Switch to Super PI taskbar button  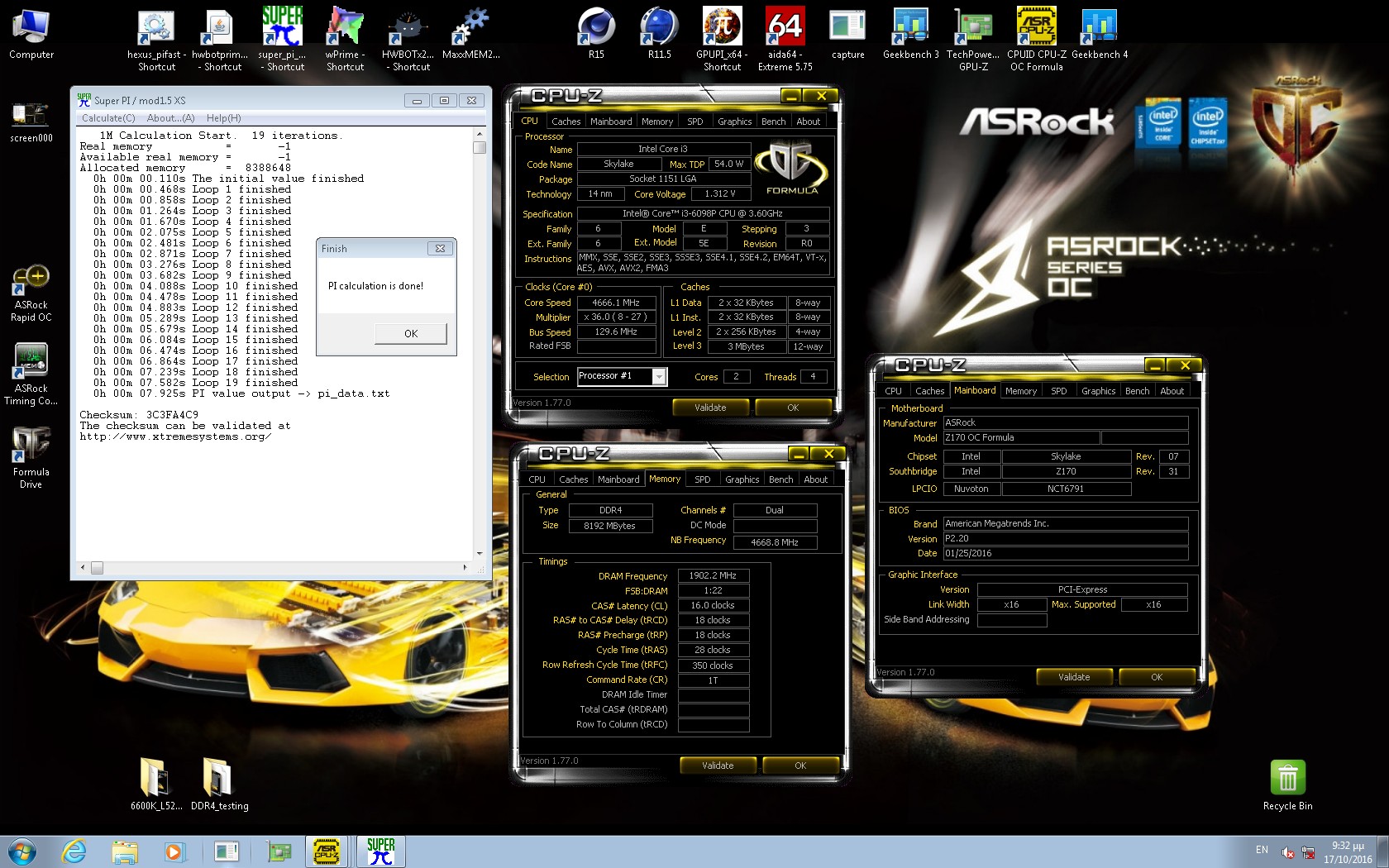380,851
